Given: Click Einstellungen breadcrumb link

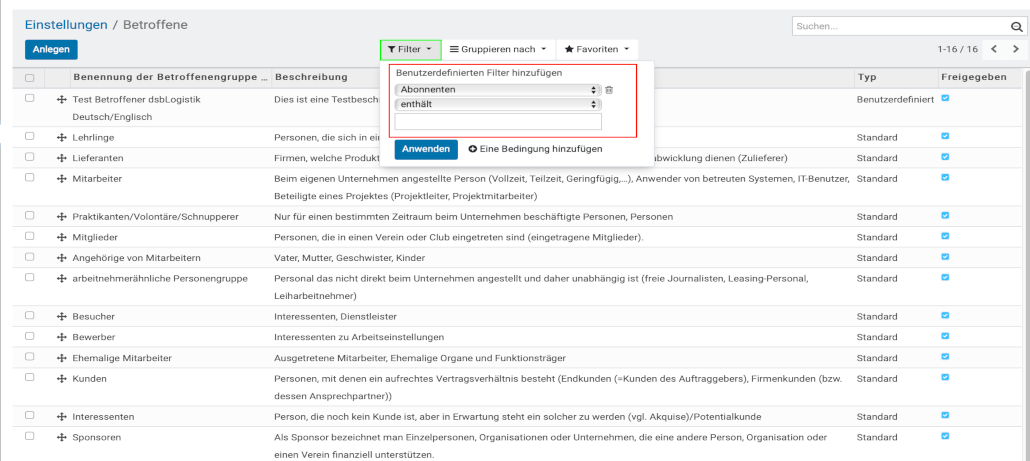Looking at the screenshot, I should [66, 24].
